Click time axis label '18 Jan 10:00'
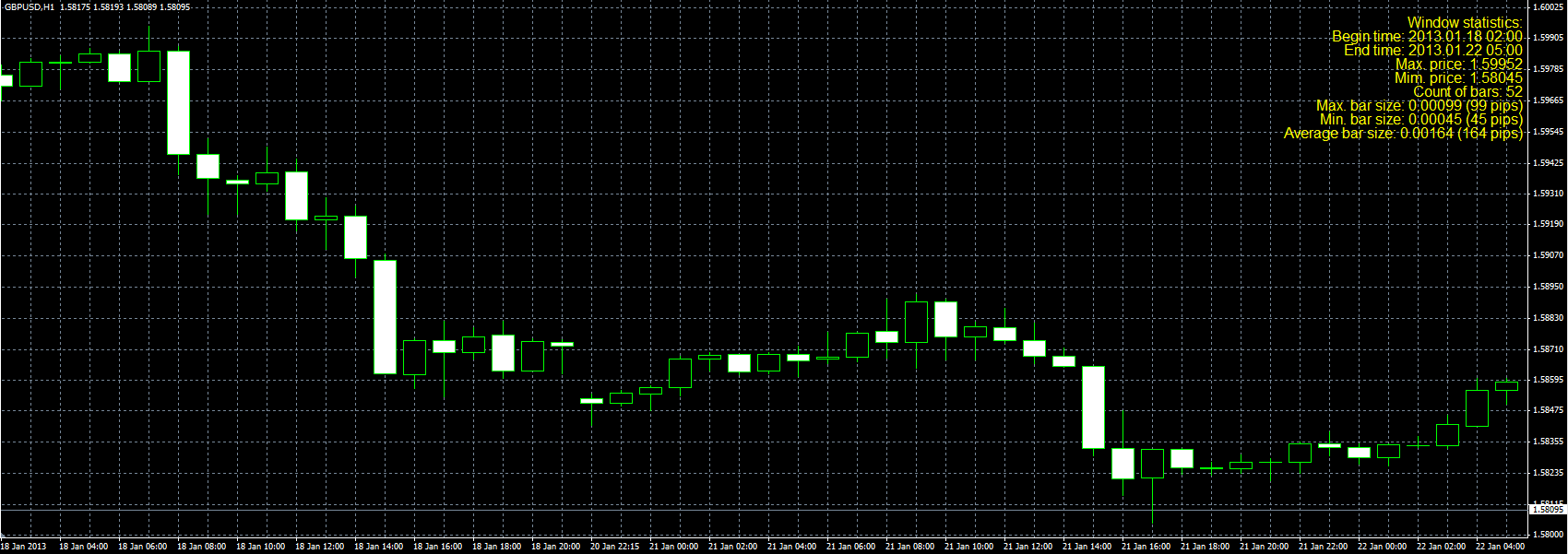Screen dimensions: 1568x554 tap(260, 547)
